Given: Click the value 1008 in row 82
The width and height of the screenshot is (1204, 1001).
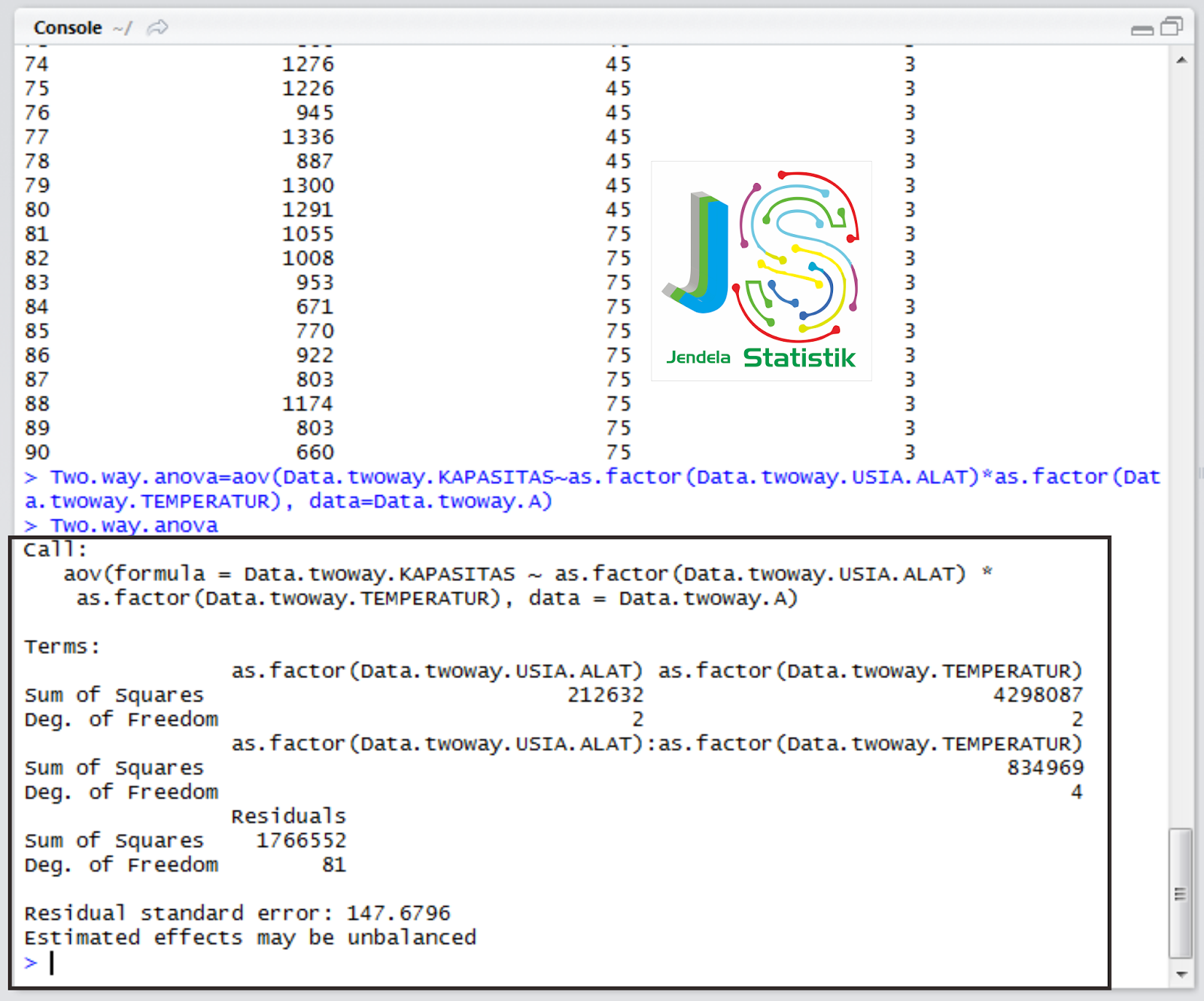Looking at the screenshot, I should point(308,258).
